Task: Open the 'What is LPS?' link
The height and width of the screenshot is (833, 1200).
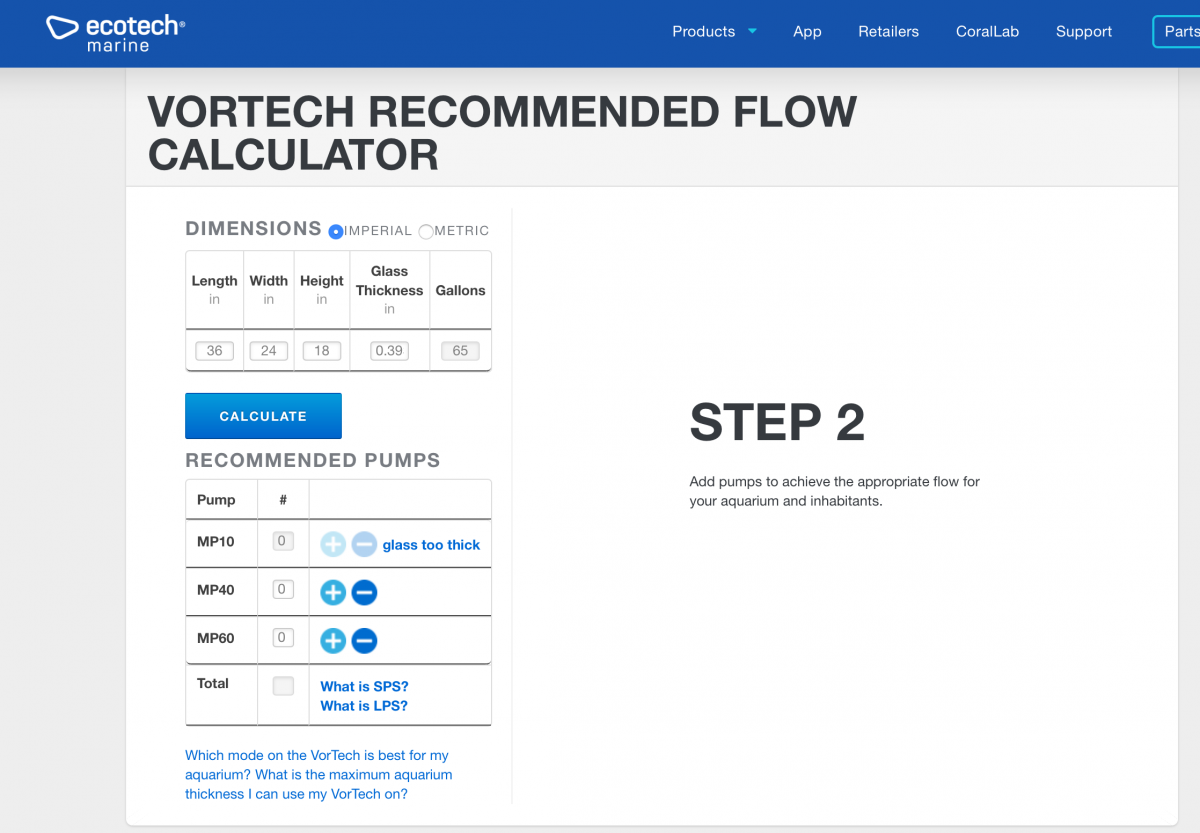Action: coord(364,706)
